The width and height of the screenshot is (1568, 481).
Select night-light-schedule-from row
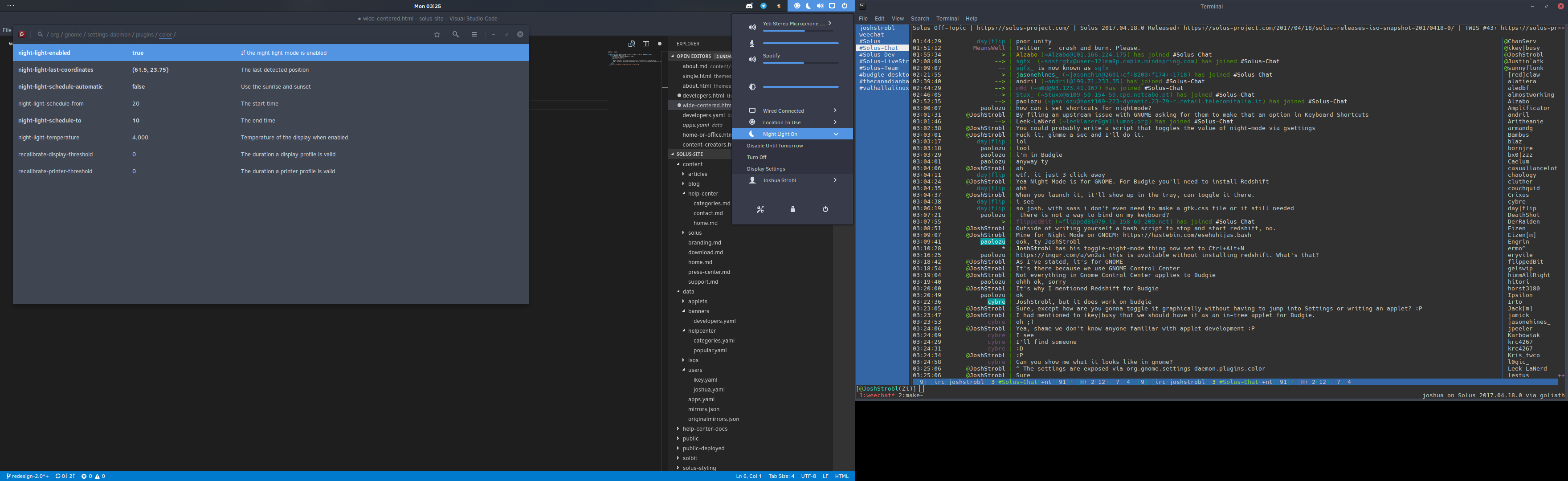270,103
